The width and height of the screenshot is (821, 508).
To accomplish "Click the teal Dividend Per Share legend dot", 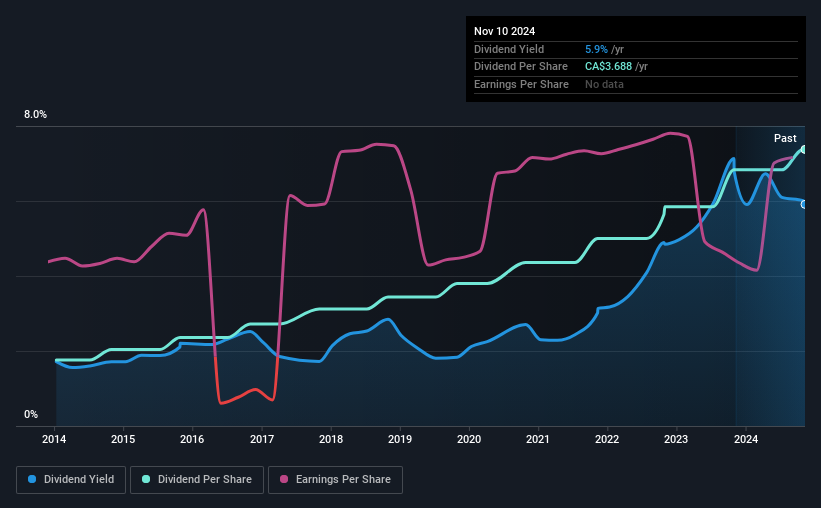I will point(146,479).
